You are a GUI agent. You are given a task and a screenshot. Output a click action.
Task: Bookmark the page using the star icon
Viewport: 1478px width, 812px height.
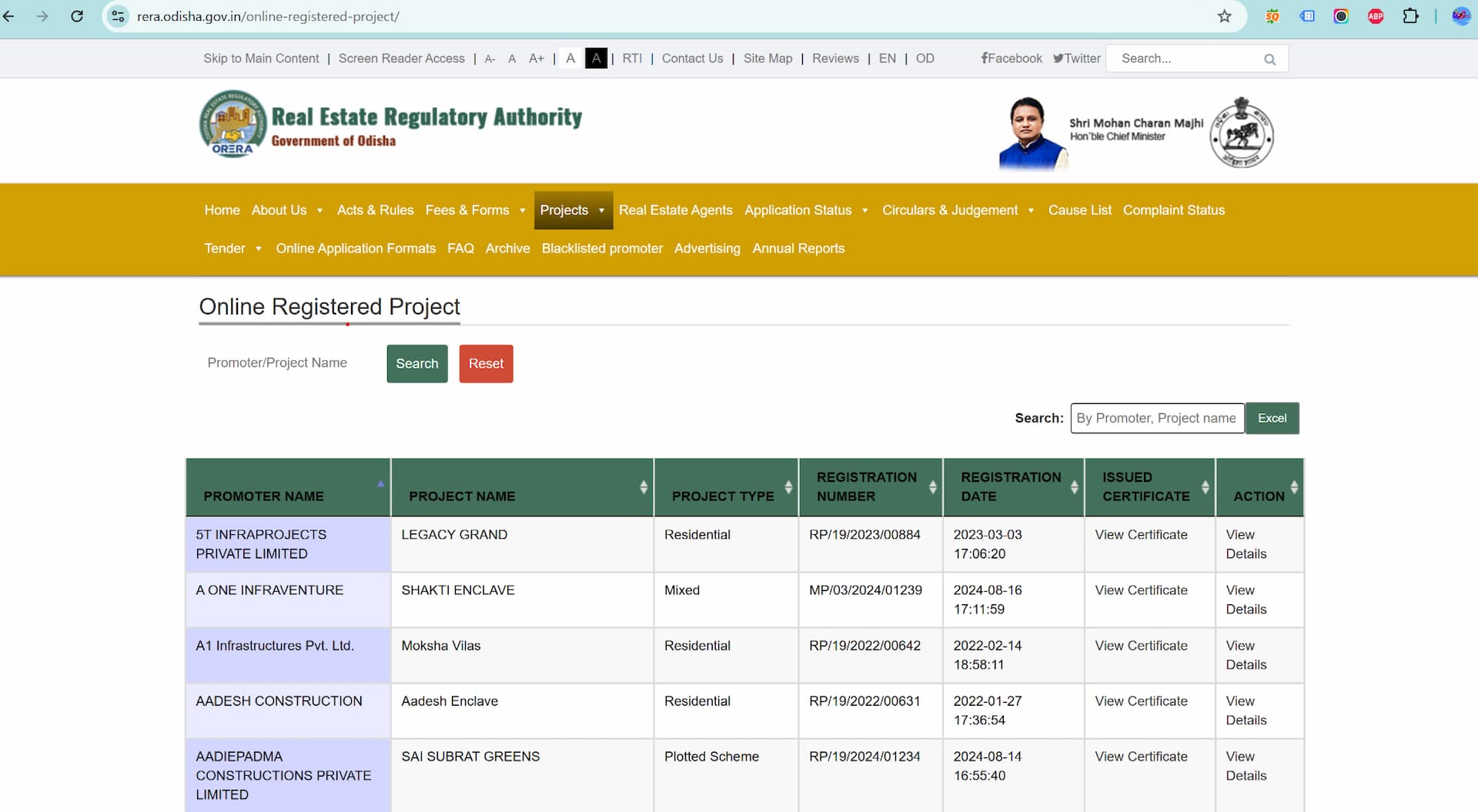[x=1224, y=15]
